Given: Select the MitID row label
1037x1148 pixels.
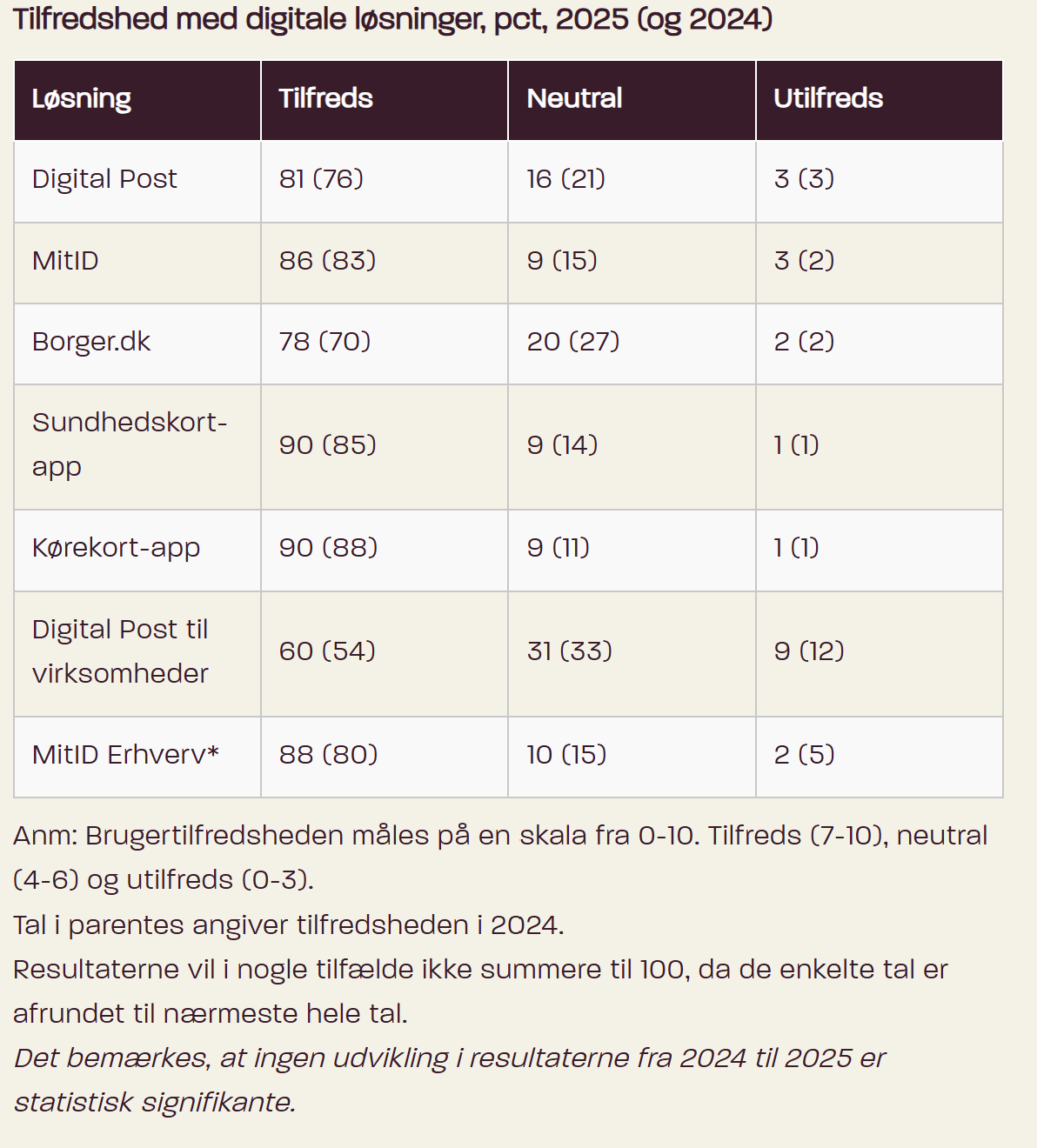Looking at the screenshot, I should [65, 261].
